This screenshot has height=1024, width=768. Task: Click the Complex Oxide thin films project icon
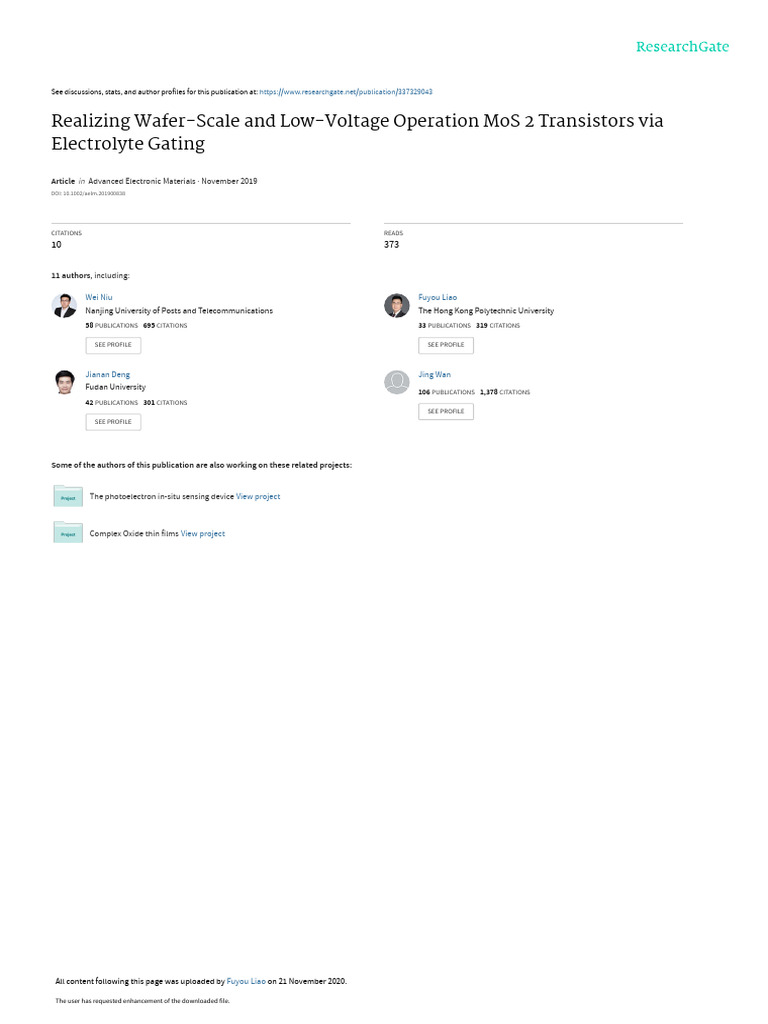(68, 533)
